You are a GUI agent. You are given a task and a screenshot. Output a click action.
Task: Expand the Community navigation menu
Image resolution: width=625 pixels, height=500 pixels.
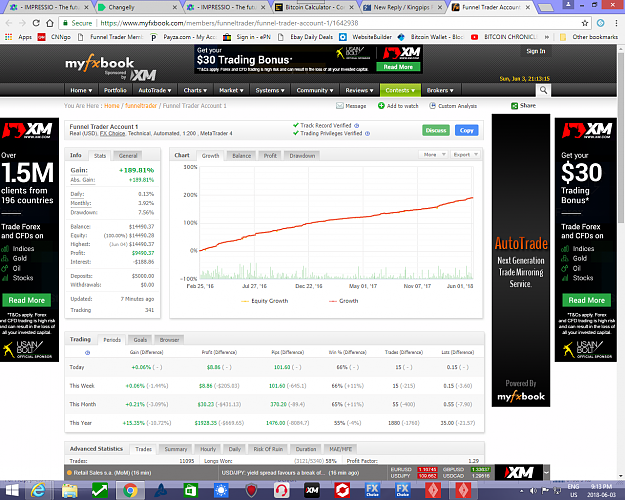314,90
